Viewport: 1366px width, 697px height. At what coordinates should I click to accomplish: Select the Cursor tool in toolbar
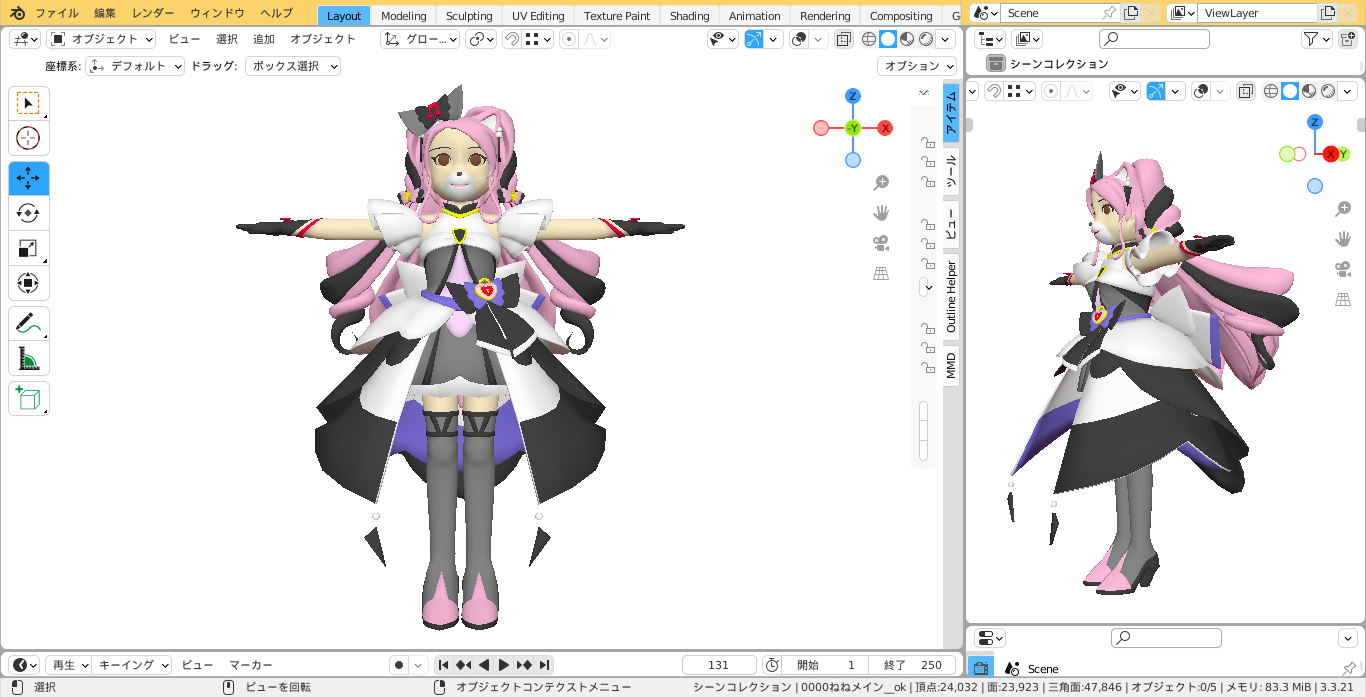coord(28,139)
